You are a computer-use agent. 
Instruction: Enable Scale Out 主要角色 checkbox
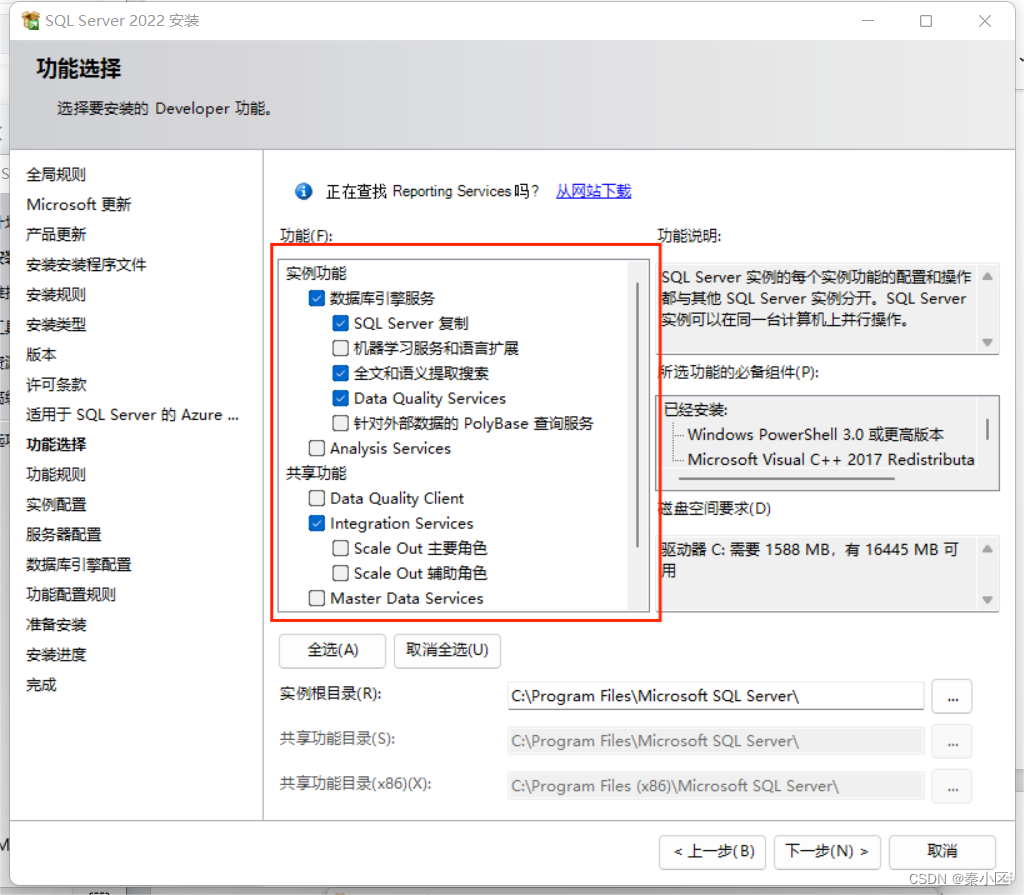pyautogui.click(x=340, y=548)
